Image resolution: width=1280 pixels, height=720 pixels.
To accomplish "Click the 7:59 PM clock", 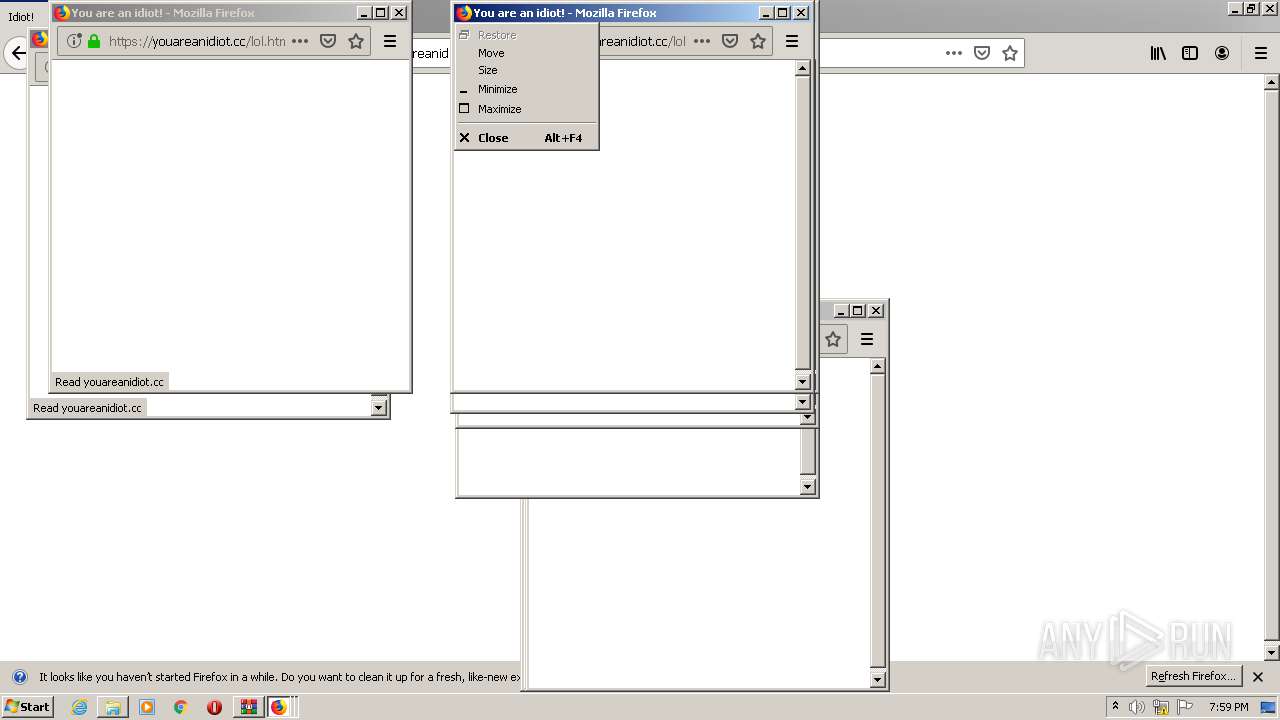I will pos(1228,707).
